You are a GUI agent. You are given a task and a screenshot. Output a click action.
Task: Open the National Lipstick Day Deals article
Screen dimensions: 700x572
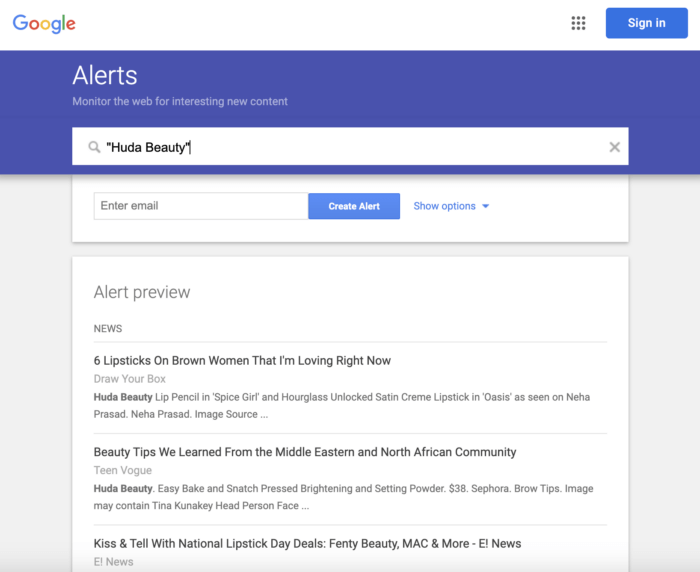308,543
